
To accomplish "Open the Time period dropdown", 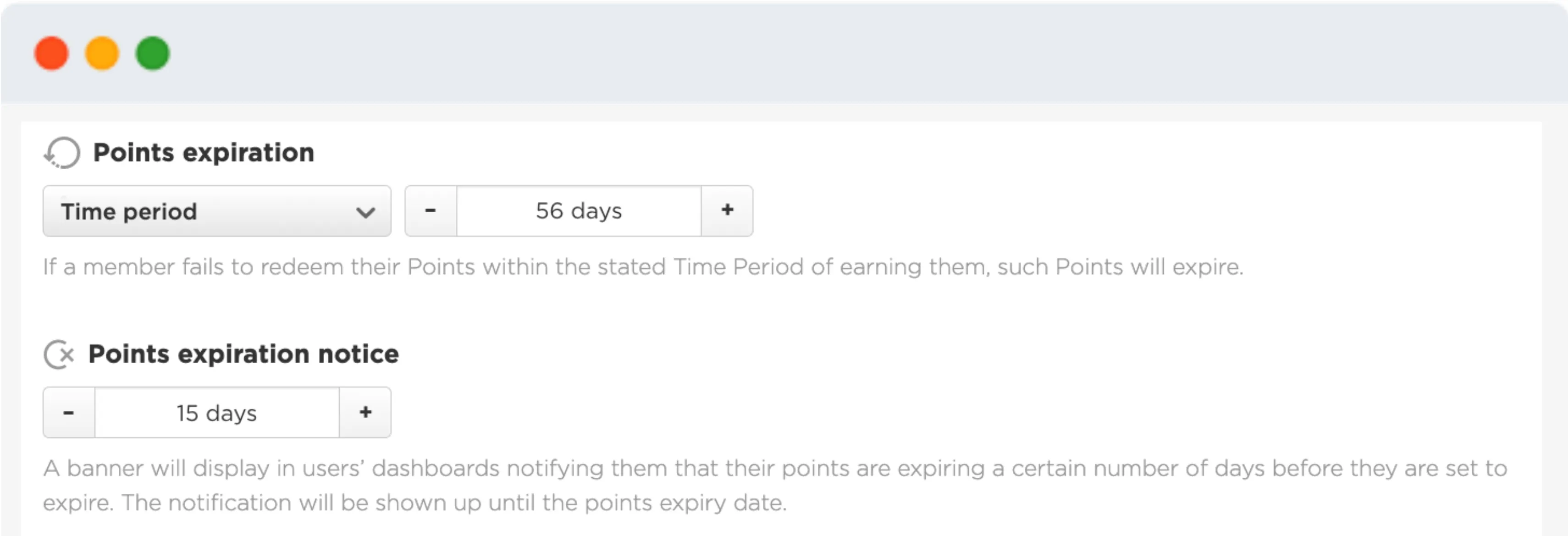I will [217, 211].
